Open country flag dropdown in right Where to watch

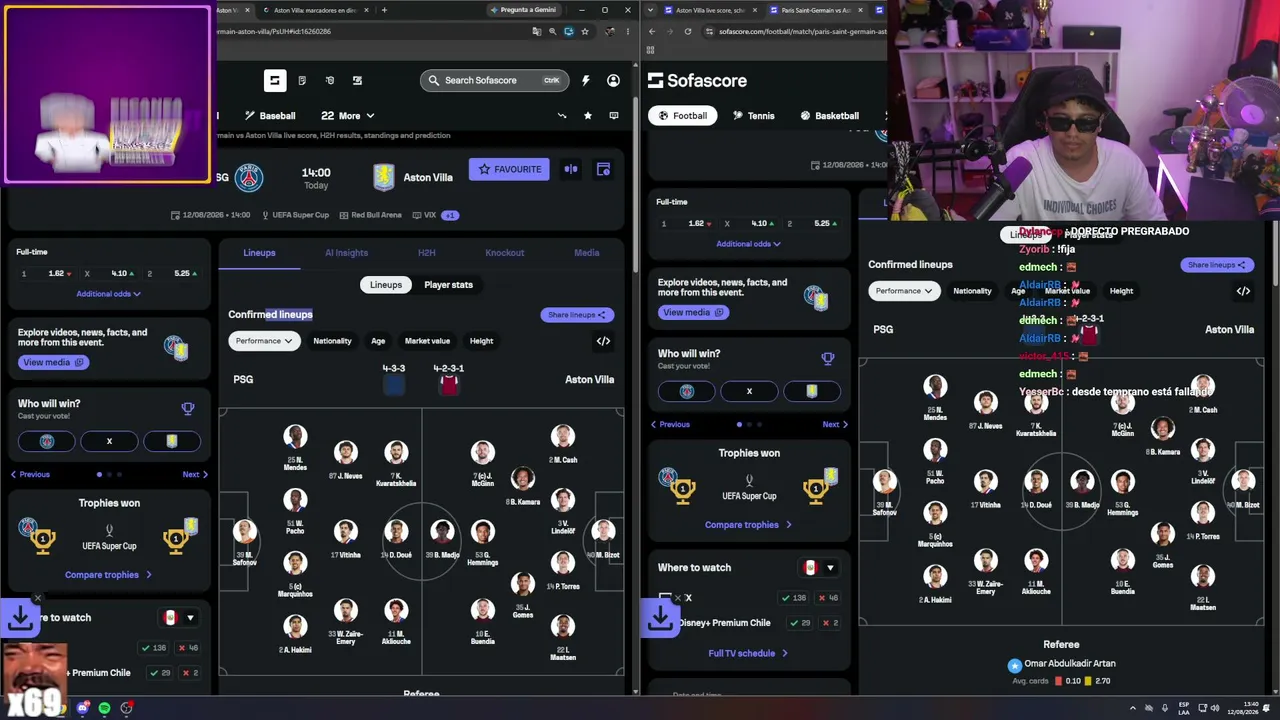pos(819,568)
